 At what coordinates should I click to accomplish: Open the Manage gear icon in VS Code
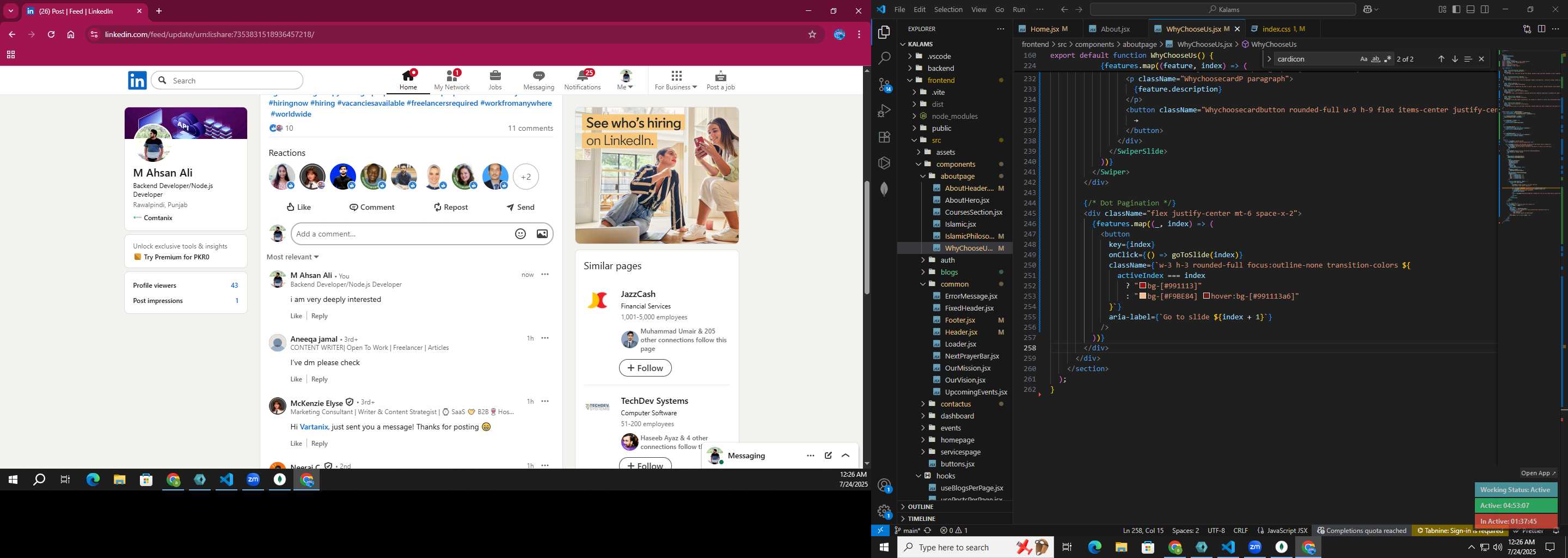884,512
